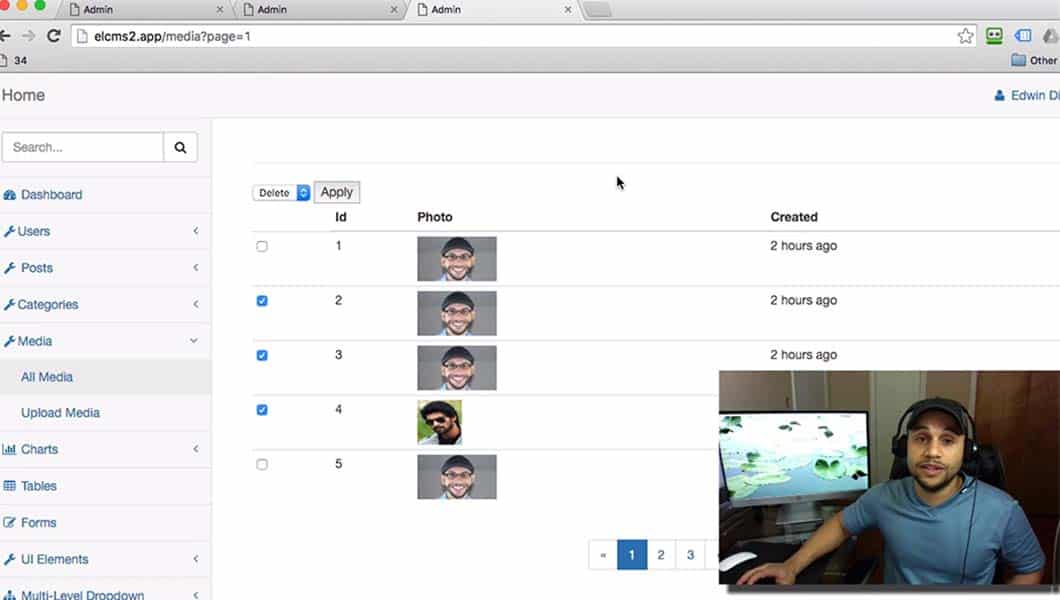The width and height of the screenshot is (1060, 600).
Task: Open the Edwin user menu link
Action: point(1026,95)
